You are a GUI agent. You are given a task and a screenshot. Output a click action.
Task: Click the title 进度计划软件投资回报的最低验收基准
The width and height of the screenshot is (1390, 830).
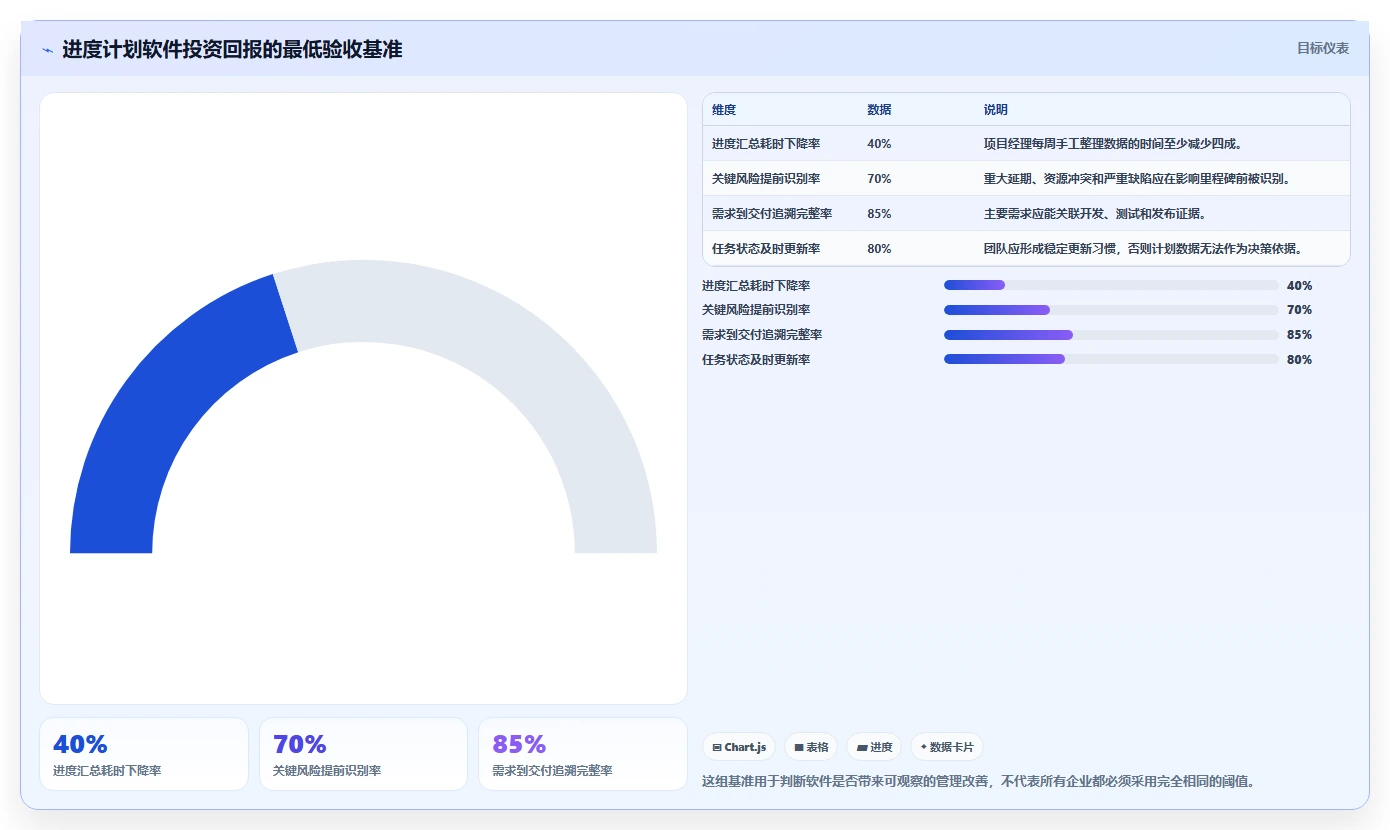point(232,49)
